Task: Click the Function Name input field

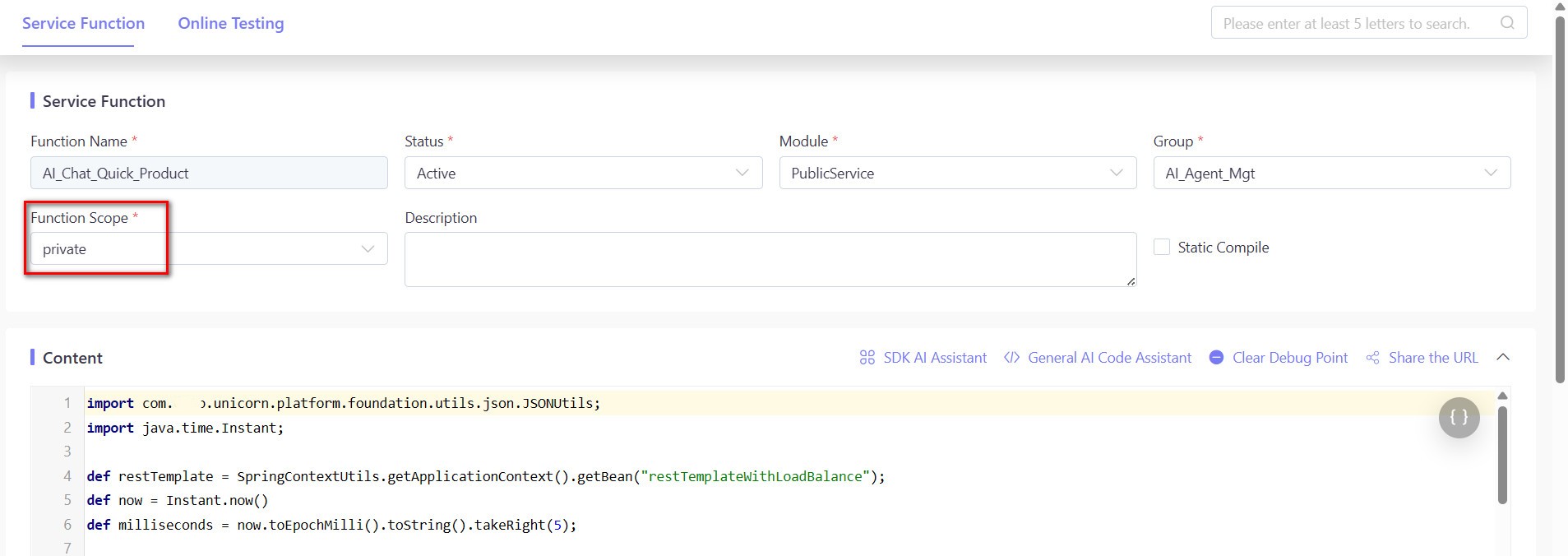Action: coord(209,173)
